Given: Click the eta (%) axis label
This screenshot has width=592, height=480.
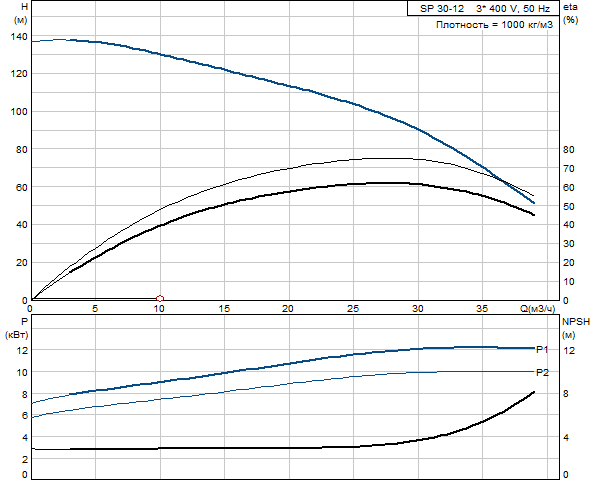Looking at the screenshot, I should (x=570, y=13).
